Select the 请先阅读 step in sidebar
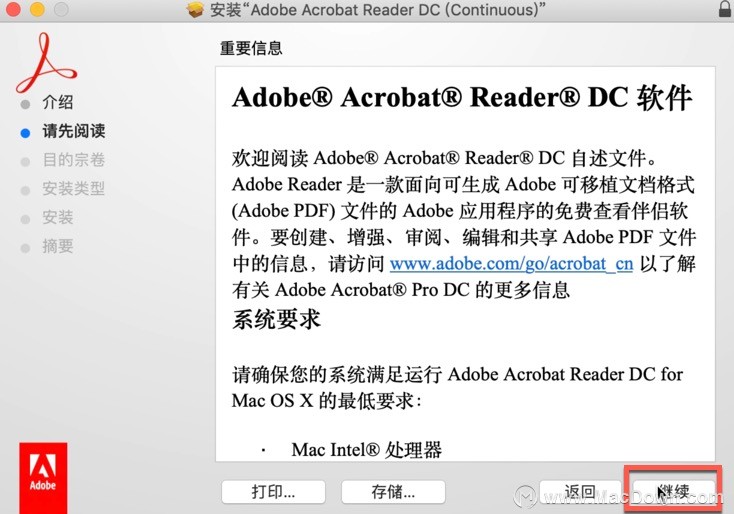This screenshot has width=734, height=514. pyautogui.click(x=73, y=131)
